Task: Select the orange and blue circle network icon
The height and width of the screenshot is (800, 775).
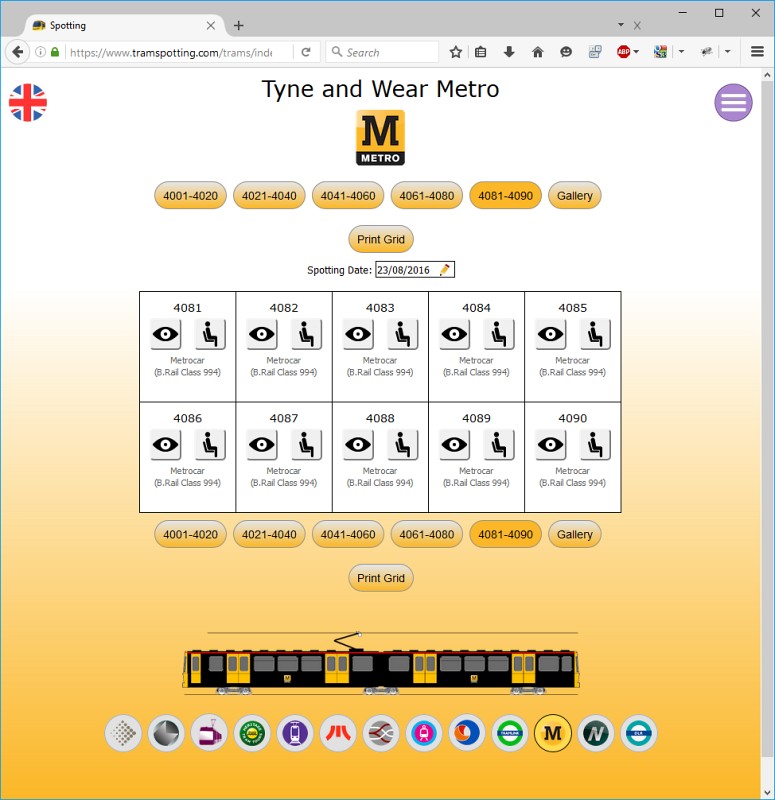Action: point(467,733)
